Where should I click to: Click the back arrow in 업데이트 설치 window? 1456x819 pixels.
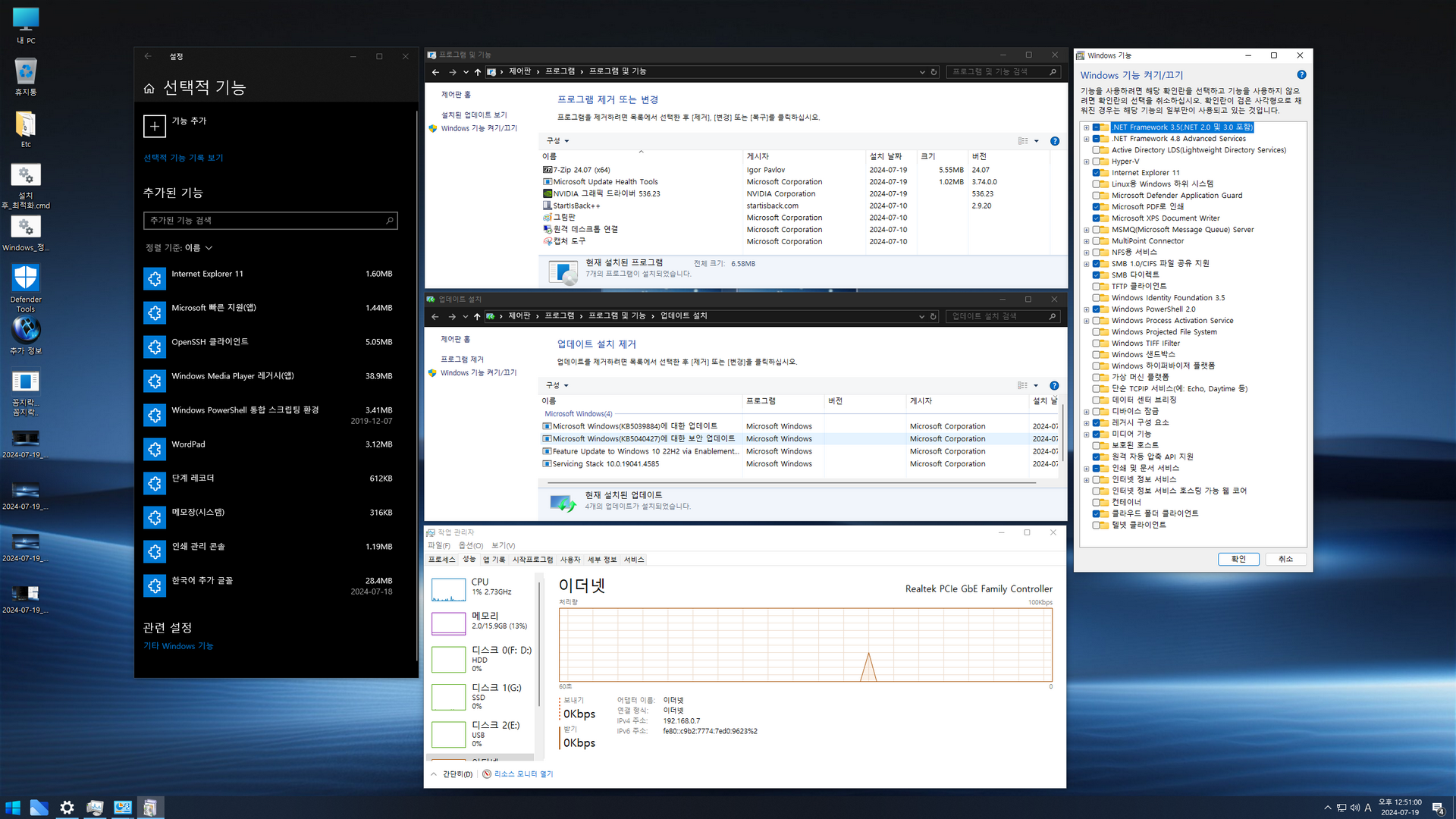(435, 316)
